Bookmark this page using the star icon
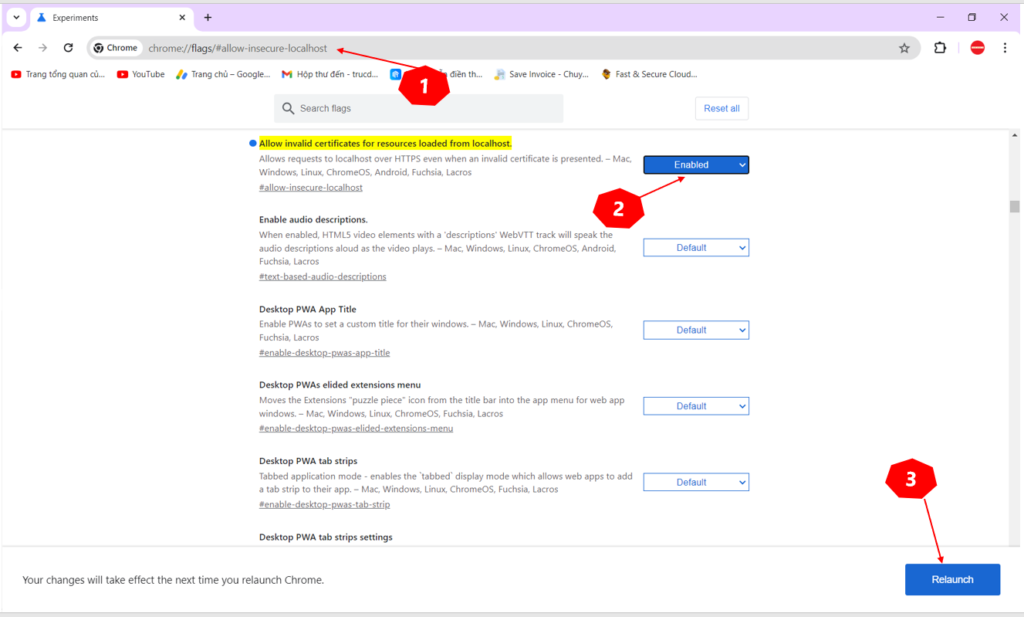The width and height of the screenshot is (1024, 617). click(x=904, y=47)
